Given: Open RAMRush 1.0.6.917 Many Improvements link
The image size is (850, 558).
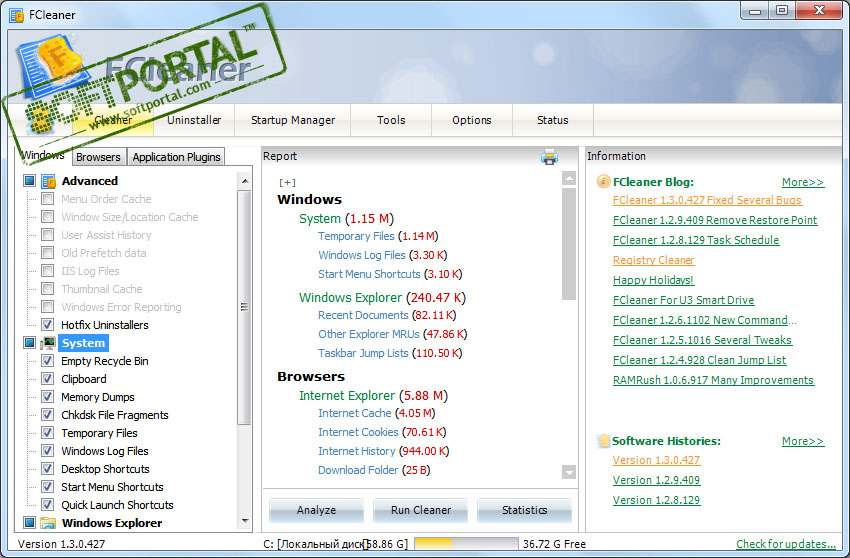Looking at the screenshot, I should pyautogui.click(x=713, y=380).
